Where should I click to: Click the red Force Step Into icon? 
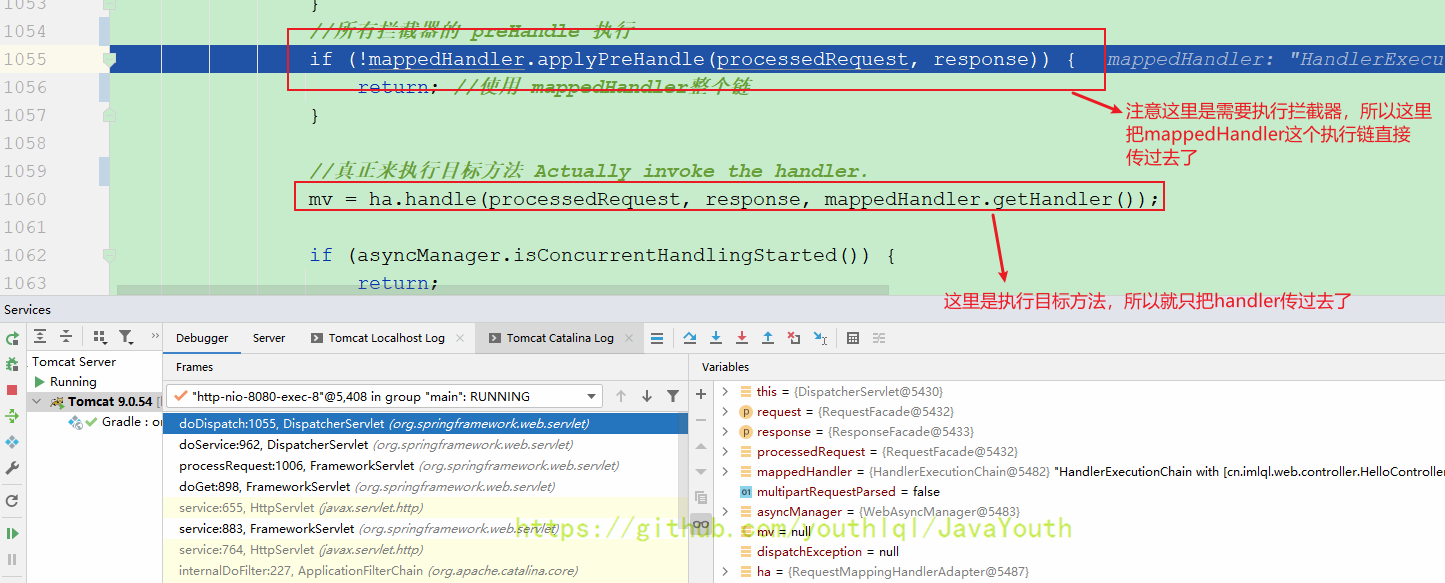pos(742,338)
